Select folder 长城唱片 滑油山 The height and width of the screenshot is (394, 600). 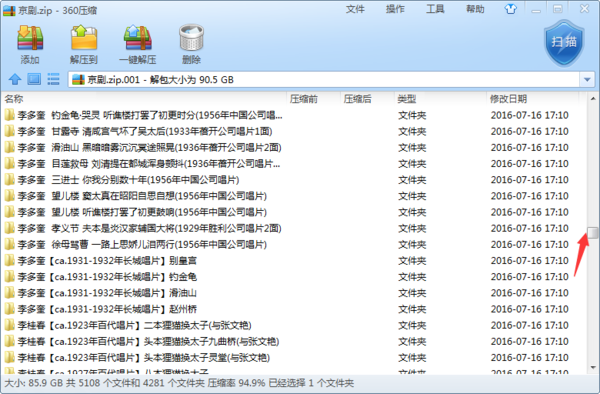click(107, 293)
